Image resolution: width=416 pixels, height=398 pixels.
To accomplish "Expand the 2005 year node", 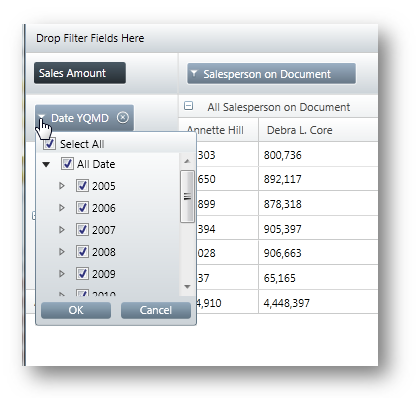I will (x=62, y=186).
